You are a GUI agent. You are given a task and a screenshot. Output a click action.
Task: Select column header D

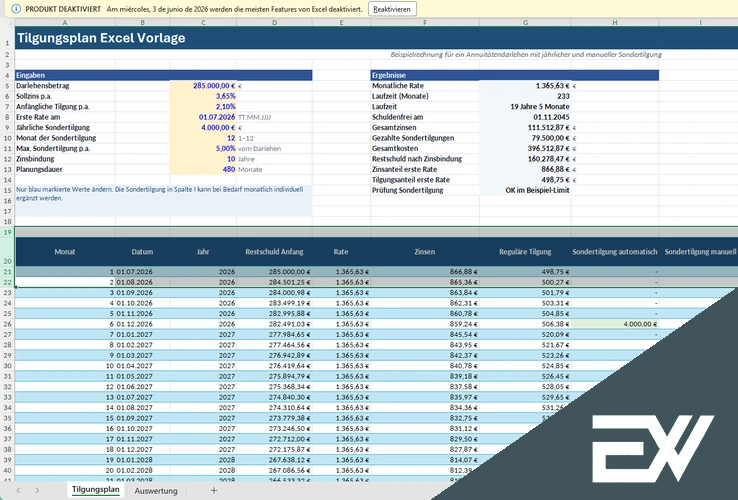[274, 22]
